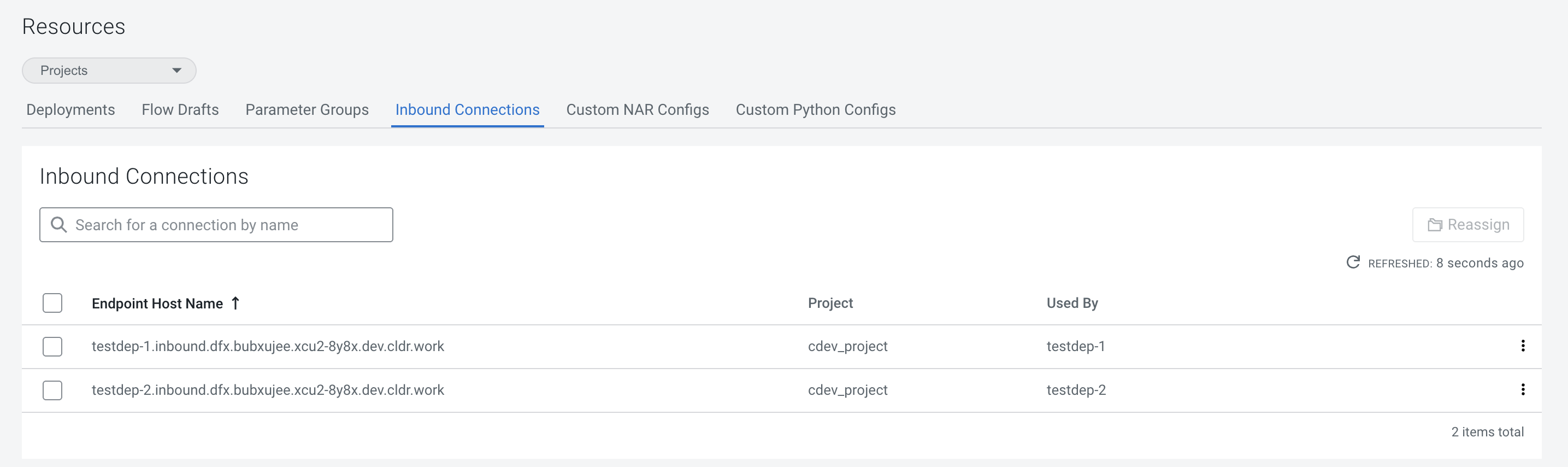Click the folder icon on Reassign

click(x=1434, y=225)
